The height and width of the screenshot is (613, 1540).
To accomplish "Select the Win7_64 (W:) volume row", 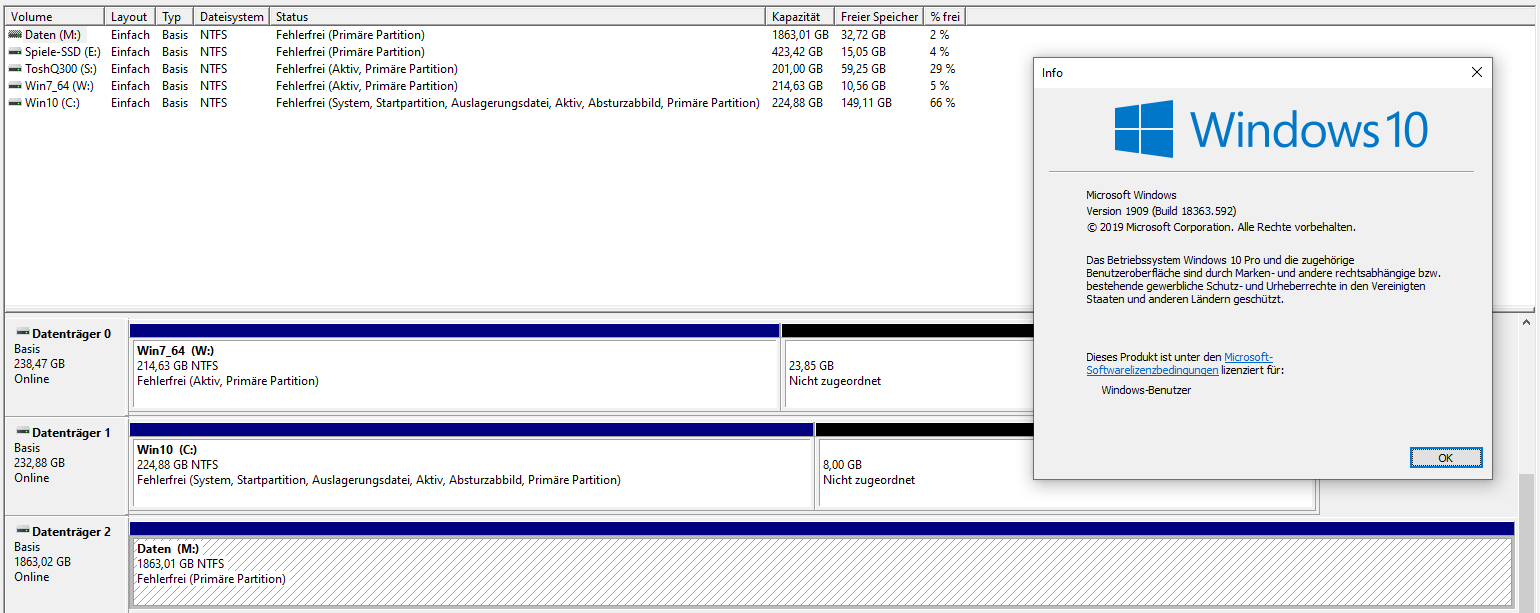I will point(485,86).
